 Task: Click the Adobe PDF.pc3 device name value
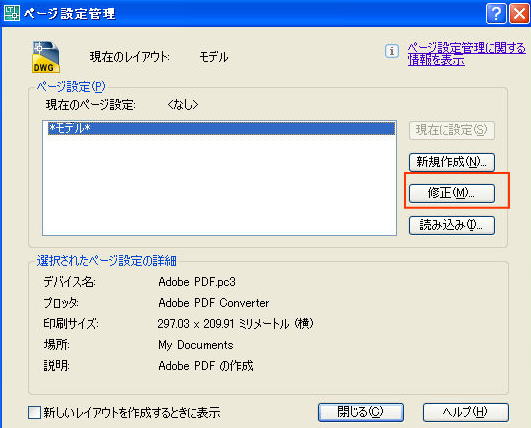coord(197,282)
